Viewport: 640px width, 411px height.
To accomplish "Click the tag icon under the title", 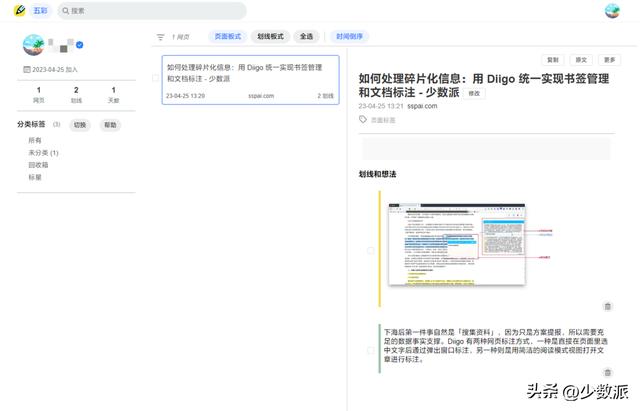I will [363, 119].
